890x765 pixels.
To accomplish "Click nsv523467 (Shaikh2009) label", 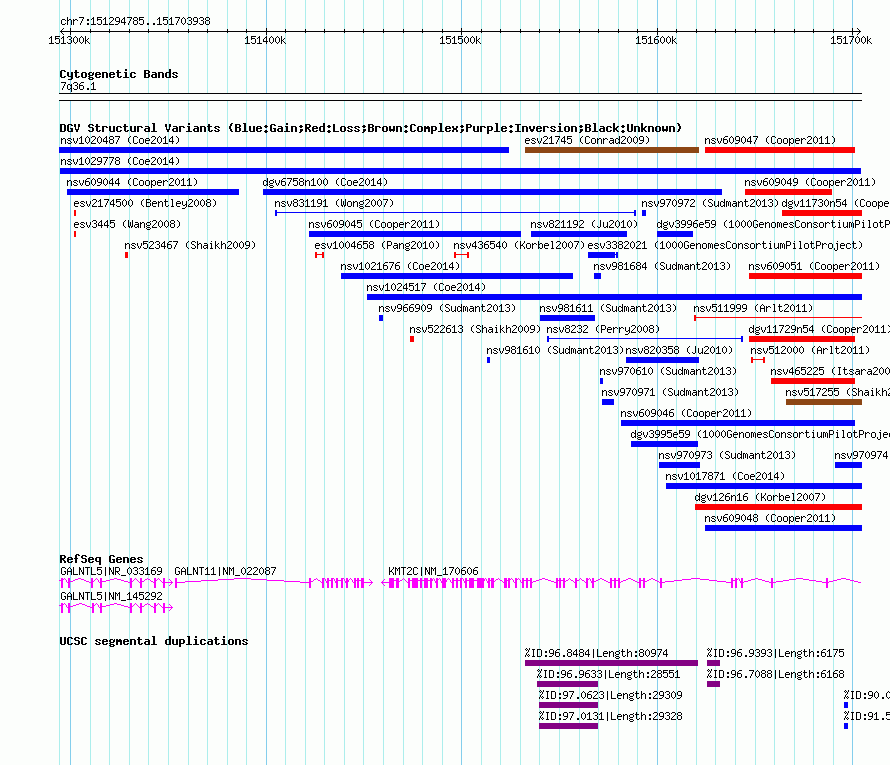I will 190,245.
